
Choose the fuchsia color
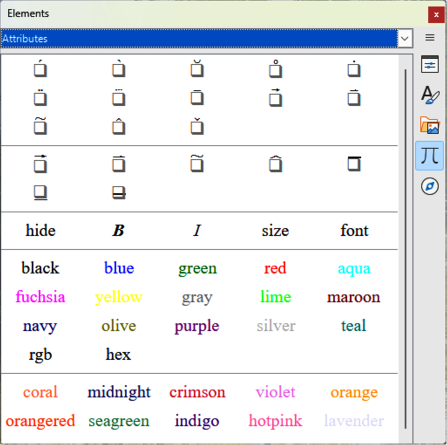click(40, 297)
